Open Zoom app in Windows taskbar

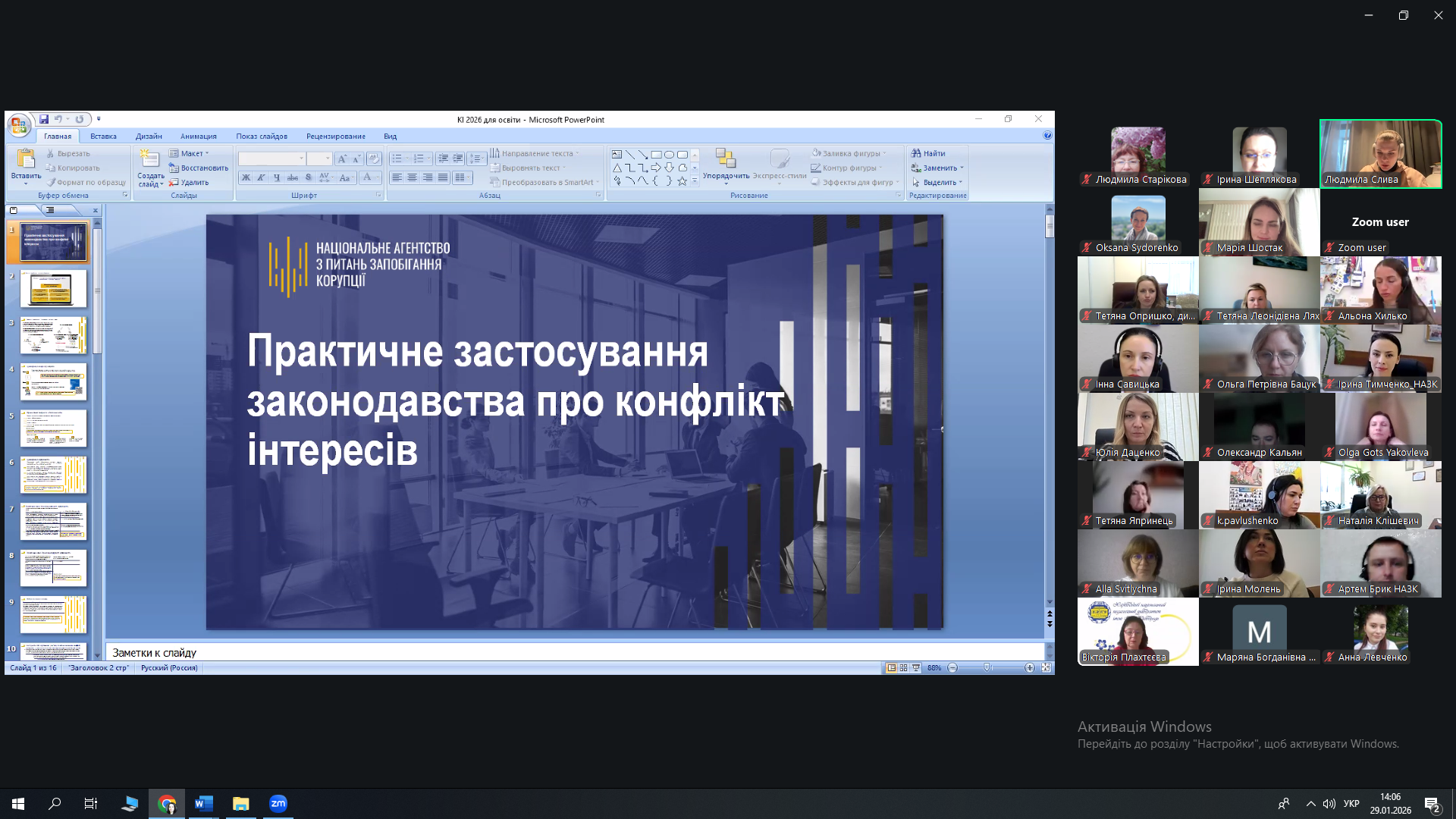pyautogui.click(x=278, y=804)
